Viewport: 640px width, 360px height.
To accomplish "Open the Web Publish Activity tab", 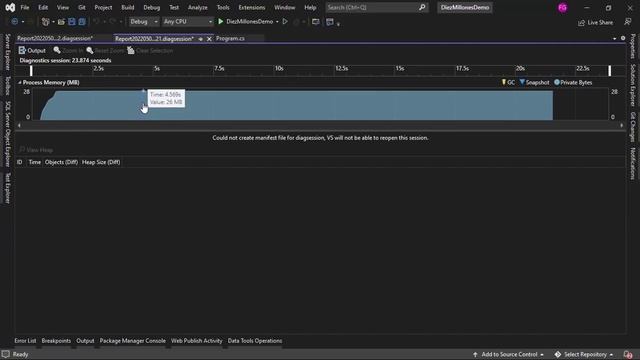I will point(196,341).
